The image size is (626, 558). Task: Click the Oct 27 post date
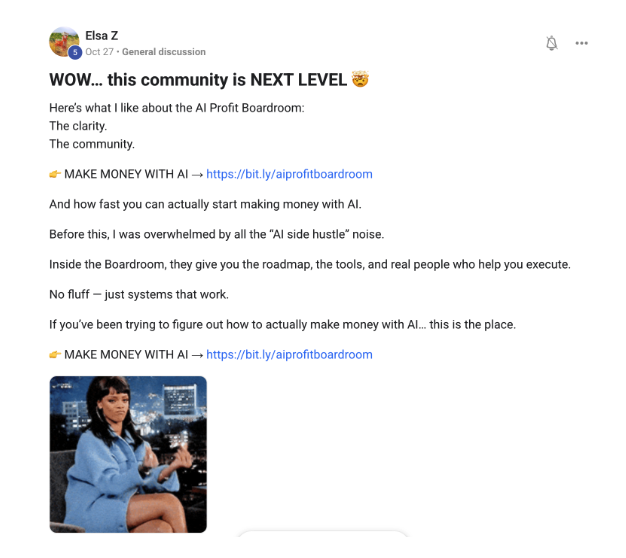click(99, 52)
